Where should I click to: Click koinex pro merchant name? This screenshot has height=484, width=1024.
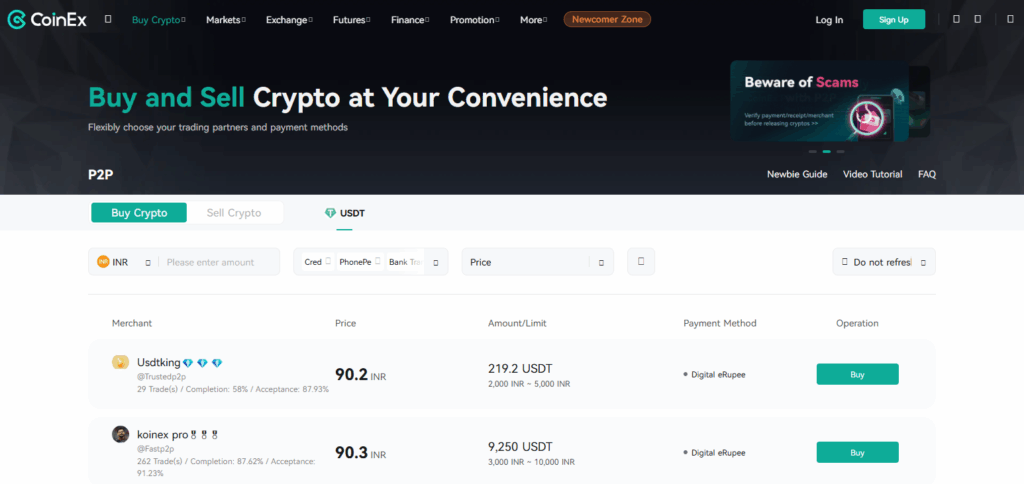[x=162, y=434]
